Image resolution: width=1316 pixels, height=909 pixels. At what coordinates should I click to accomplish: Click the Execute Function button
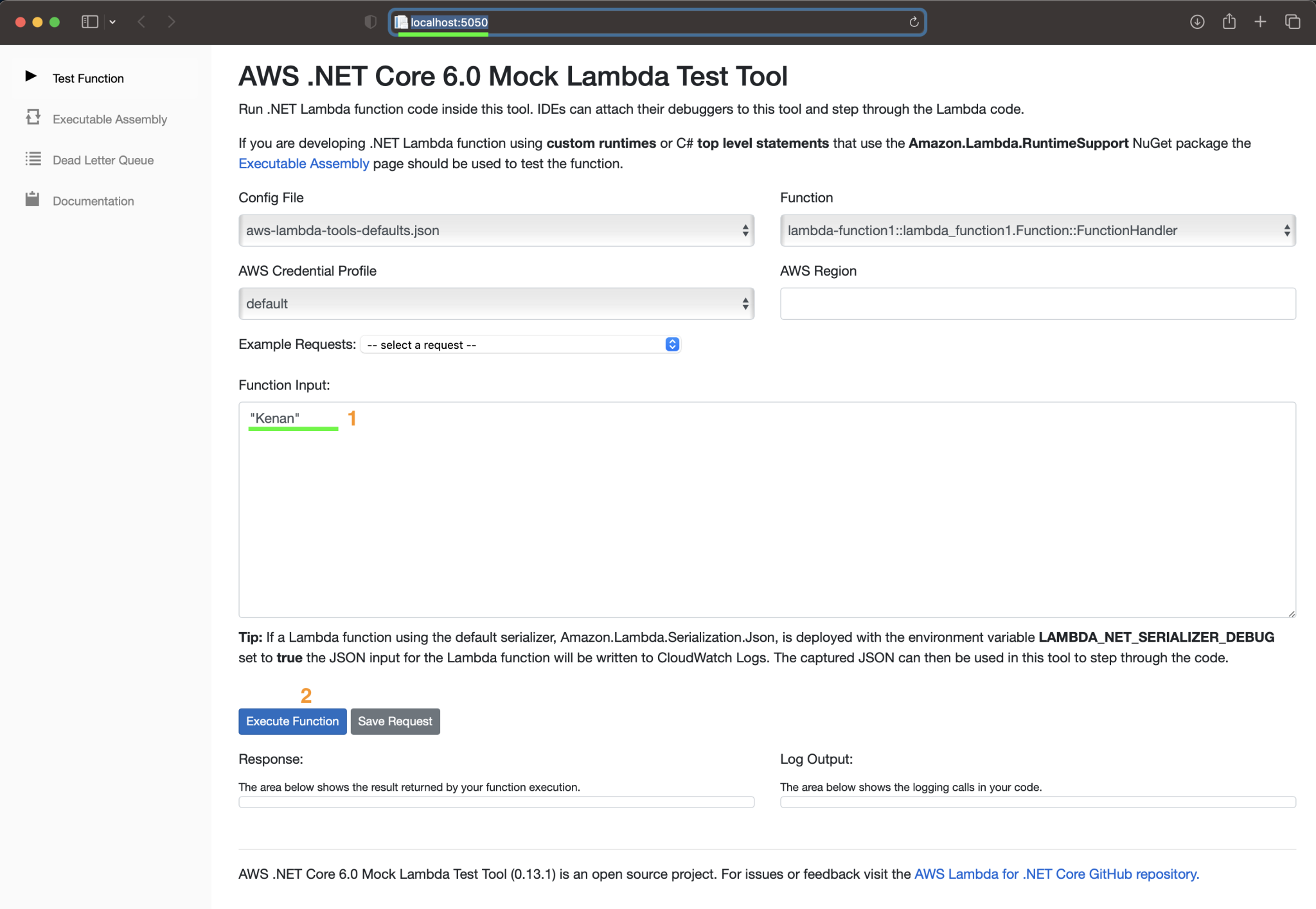[x=292, y=721]
